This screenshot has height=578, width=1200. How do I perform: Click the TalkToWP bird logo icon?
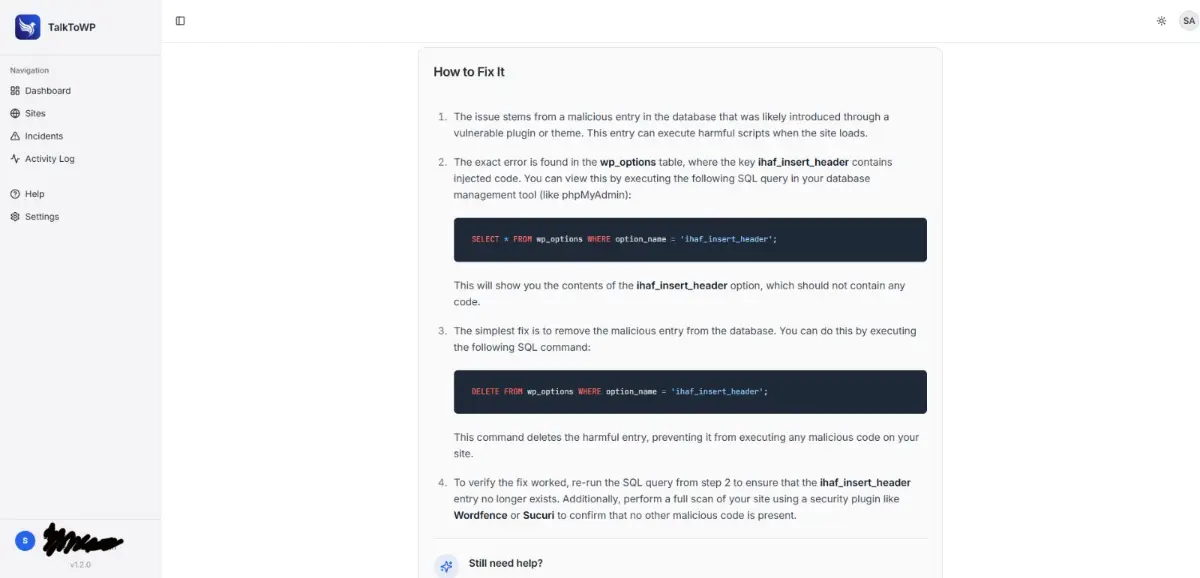27,27
